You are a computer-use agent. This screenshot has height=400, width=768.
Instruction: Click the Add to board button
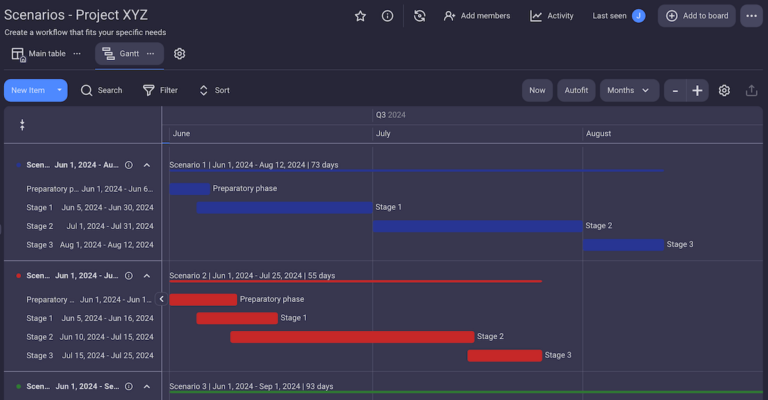pyautogui.click(x=697, y=16)
